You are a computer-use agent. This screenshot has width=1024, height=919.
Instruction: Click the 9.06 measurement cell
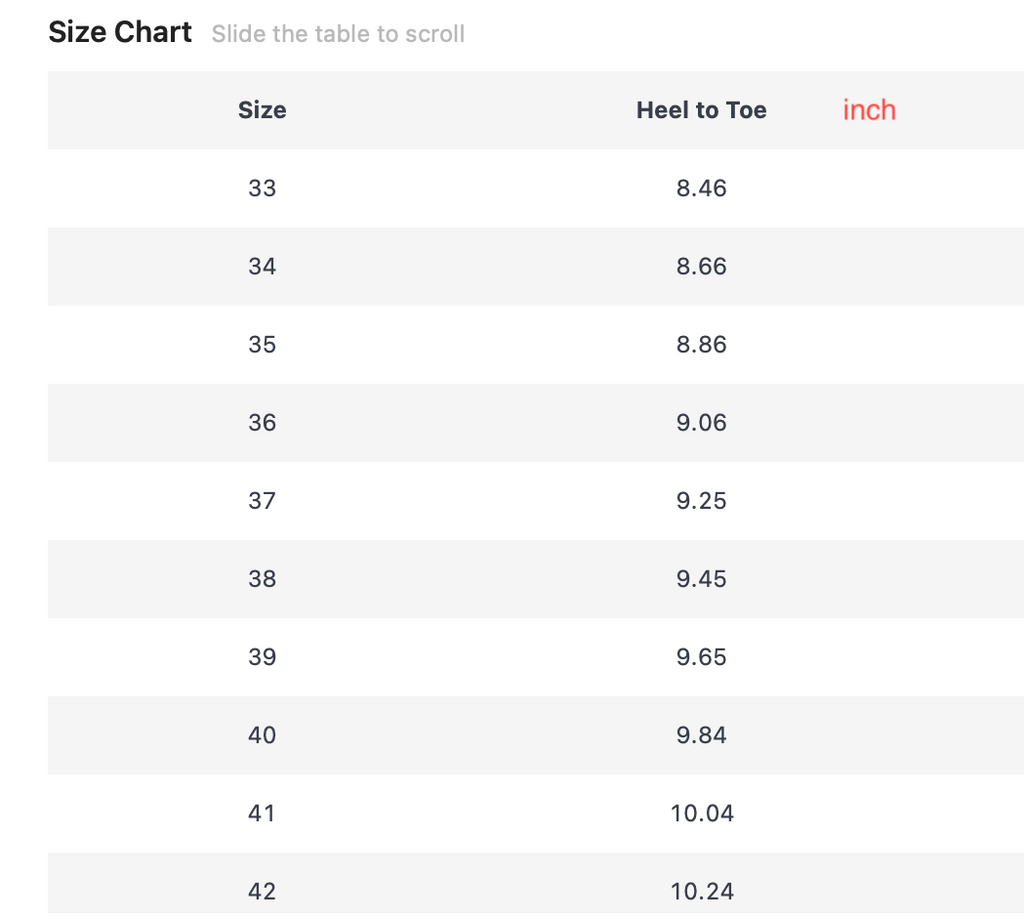click(701, 422)
